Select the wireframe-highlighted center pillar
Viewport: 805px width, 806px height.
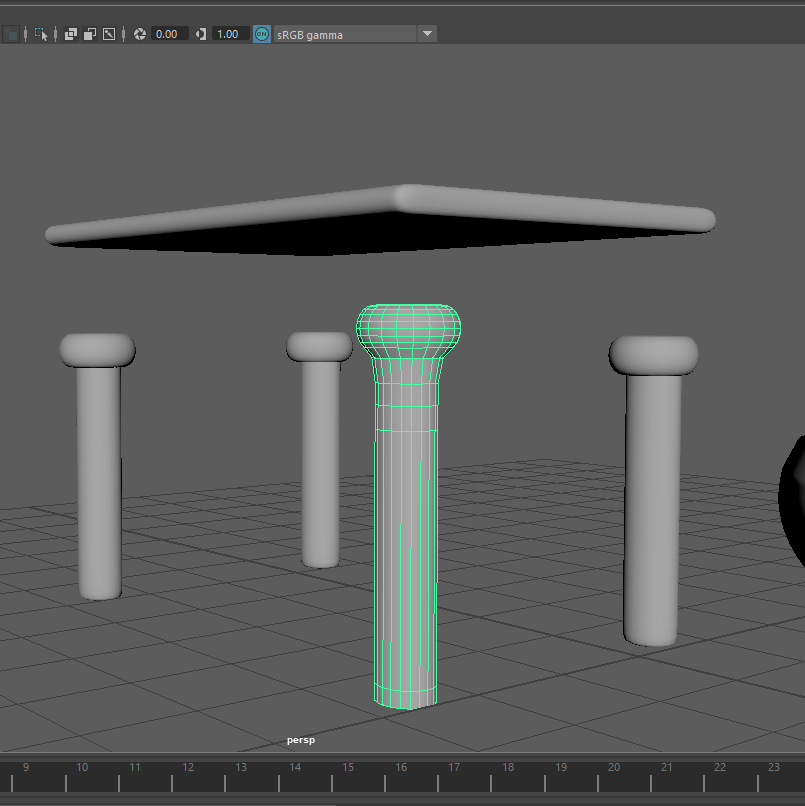pyautogui.click(x=405, y=550)
